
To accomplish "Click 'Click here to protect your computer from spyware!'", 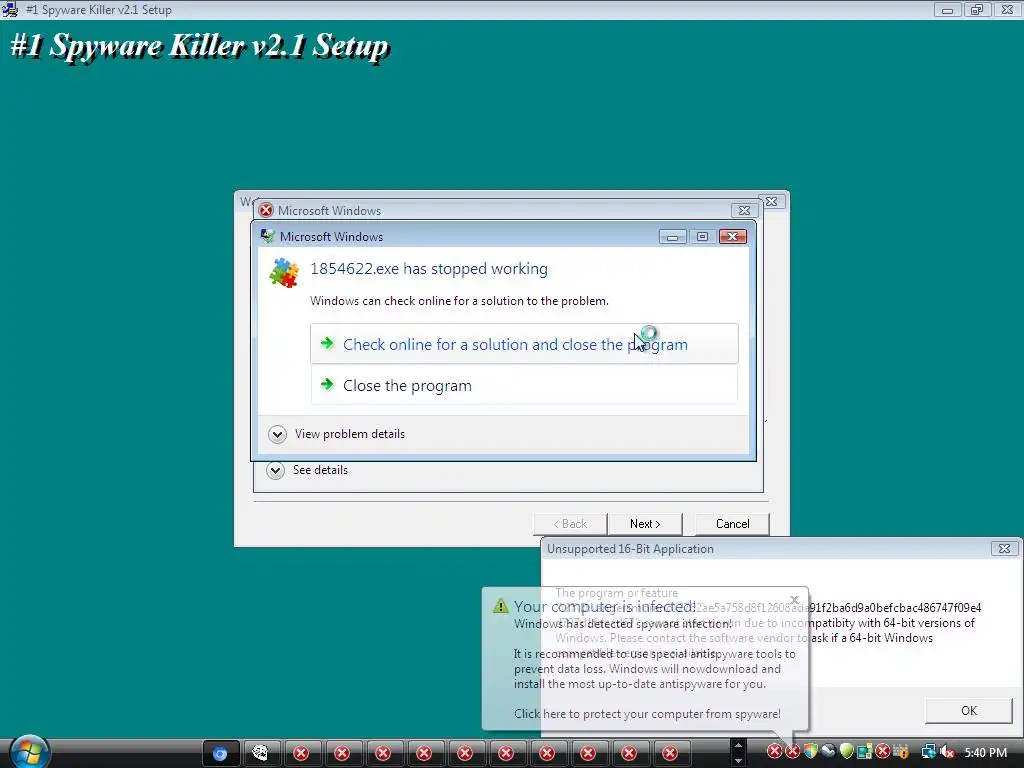I will point(647,714).
